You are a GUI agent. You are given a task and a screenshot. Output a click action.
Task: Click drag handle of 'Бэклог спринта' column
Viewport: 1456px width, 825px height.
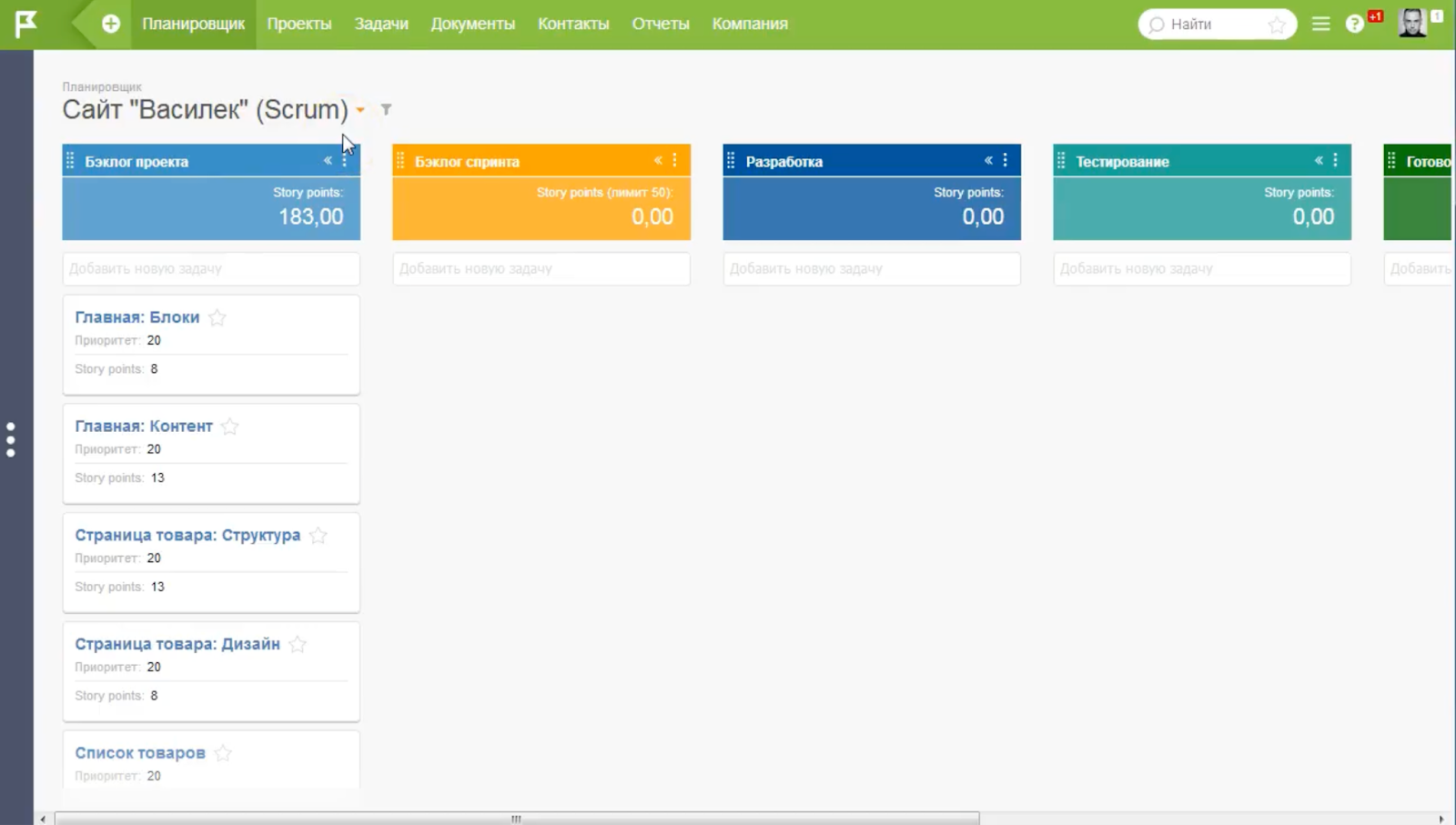[x=401, y=161]
